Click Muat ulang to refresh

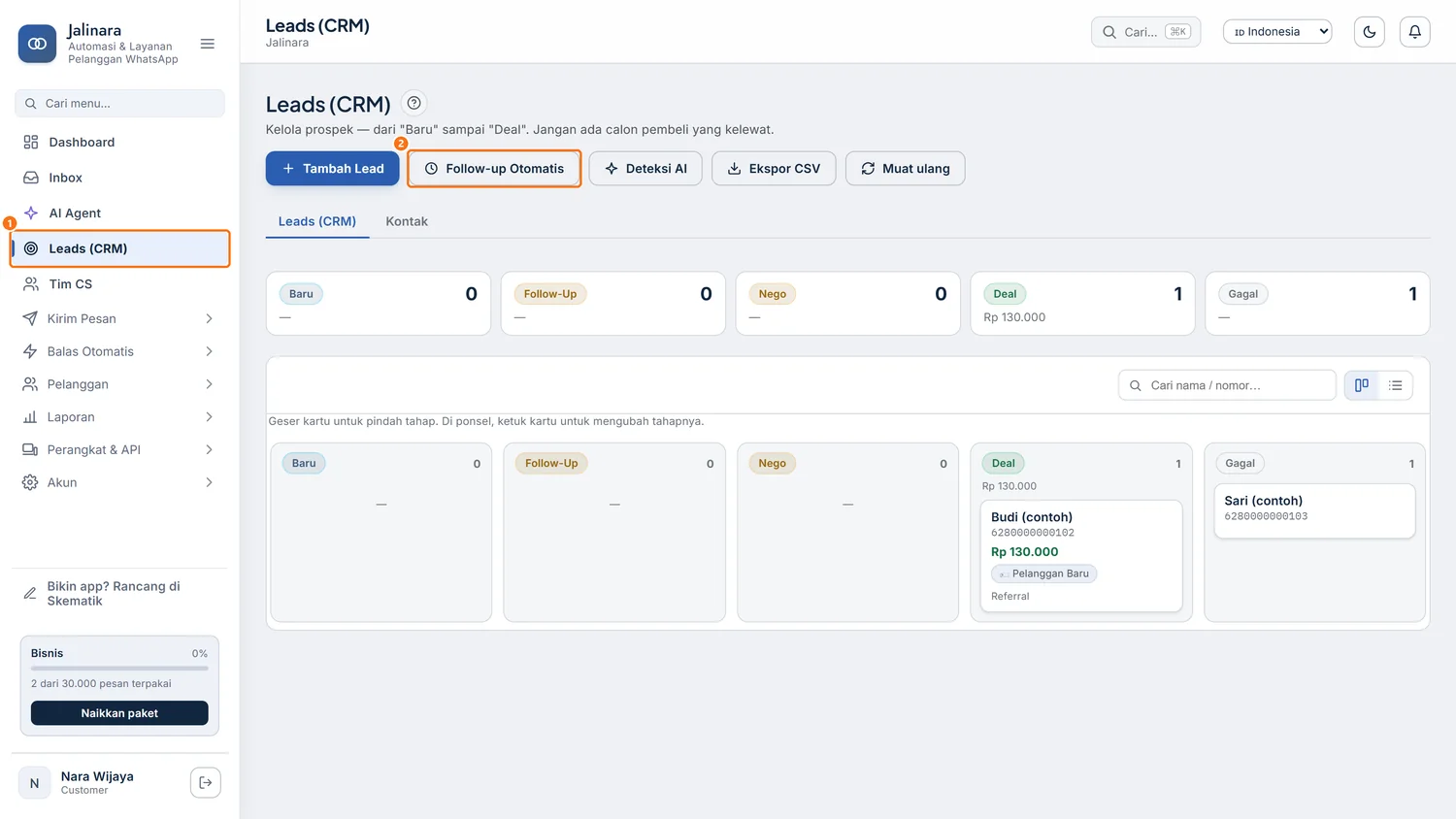pos(905,168)
